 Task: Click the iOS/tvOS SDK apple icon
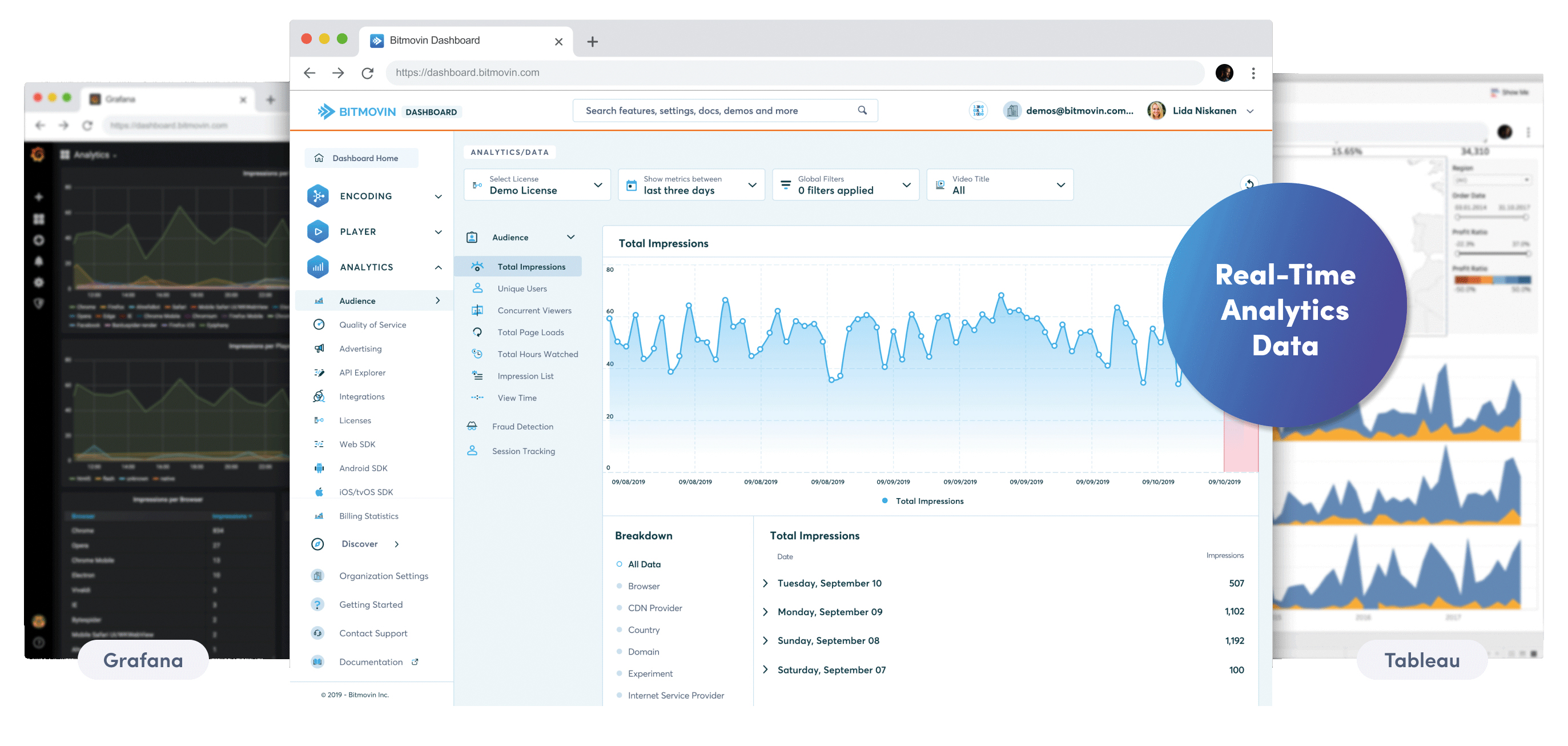[x=319, y=491]
